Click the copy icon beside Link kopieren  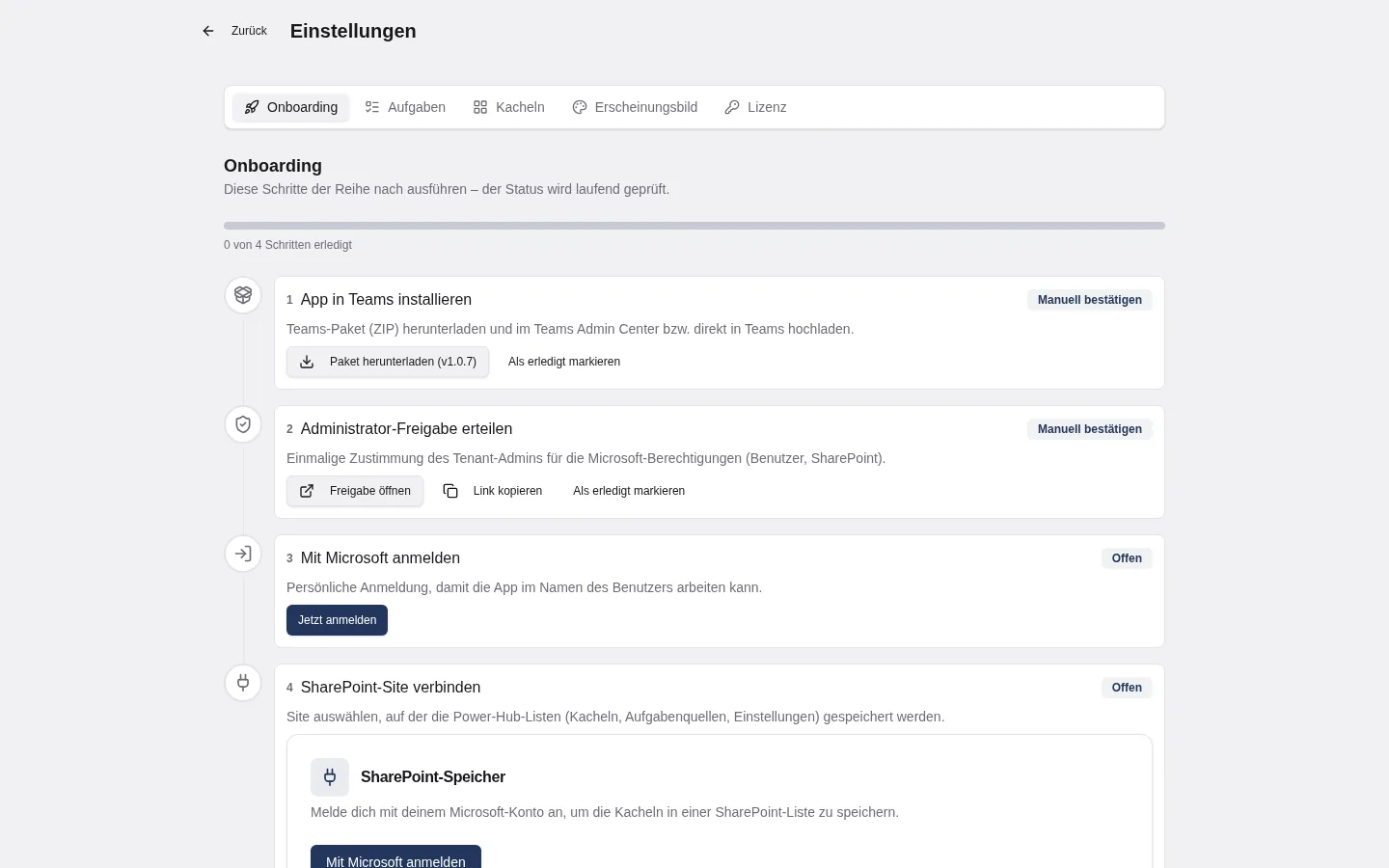[x=450, y=491]
